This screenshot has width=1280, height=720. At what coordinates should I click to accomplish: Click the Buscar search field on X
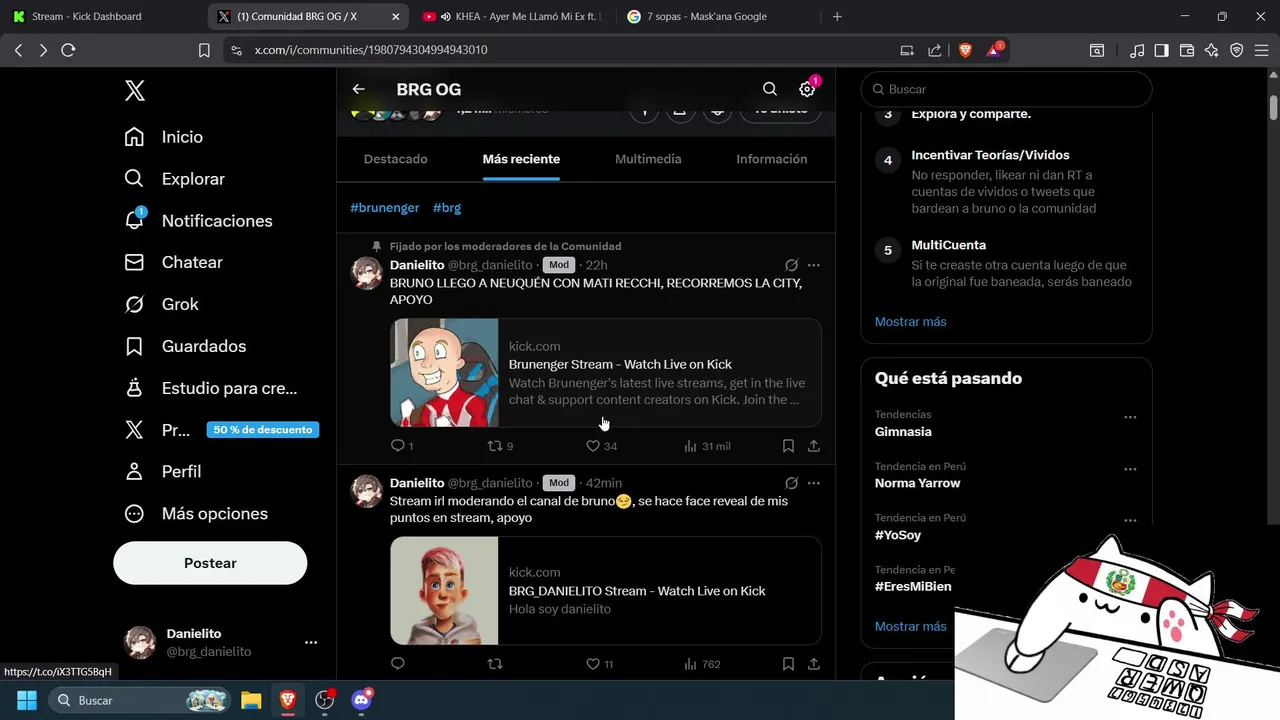1006,89
